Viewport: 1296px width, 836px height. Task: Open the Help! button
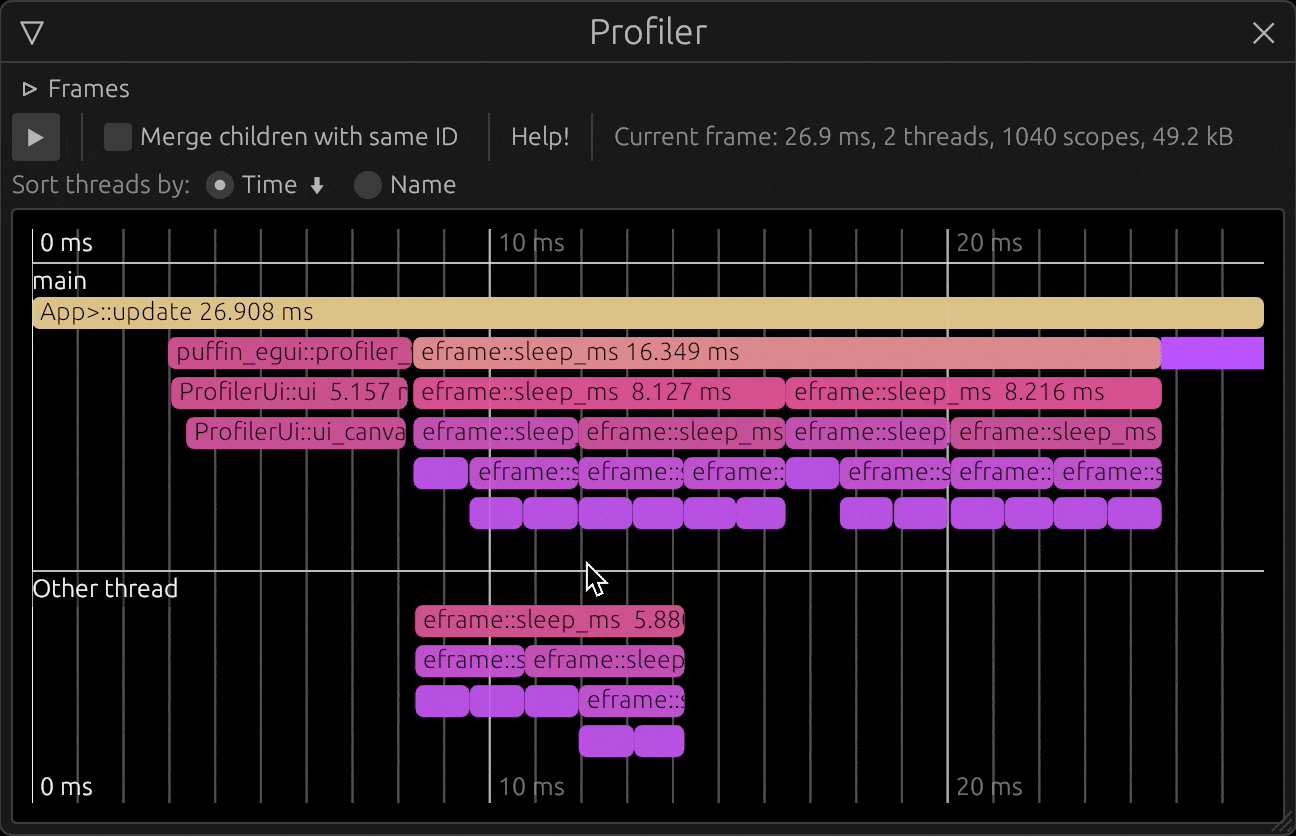[540, 137]
